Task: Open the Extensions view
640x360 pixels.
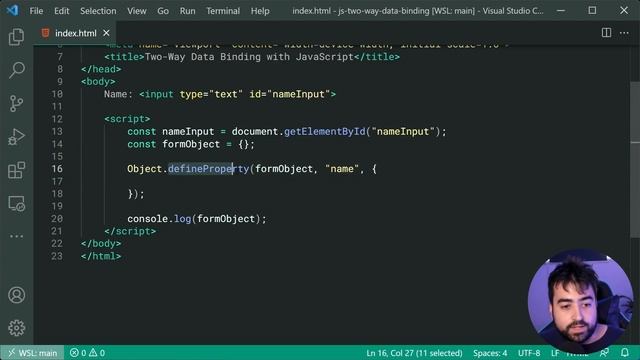Action: coord(16,170)
